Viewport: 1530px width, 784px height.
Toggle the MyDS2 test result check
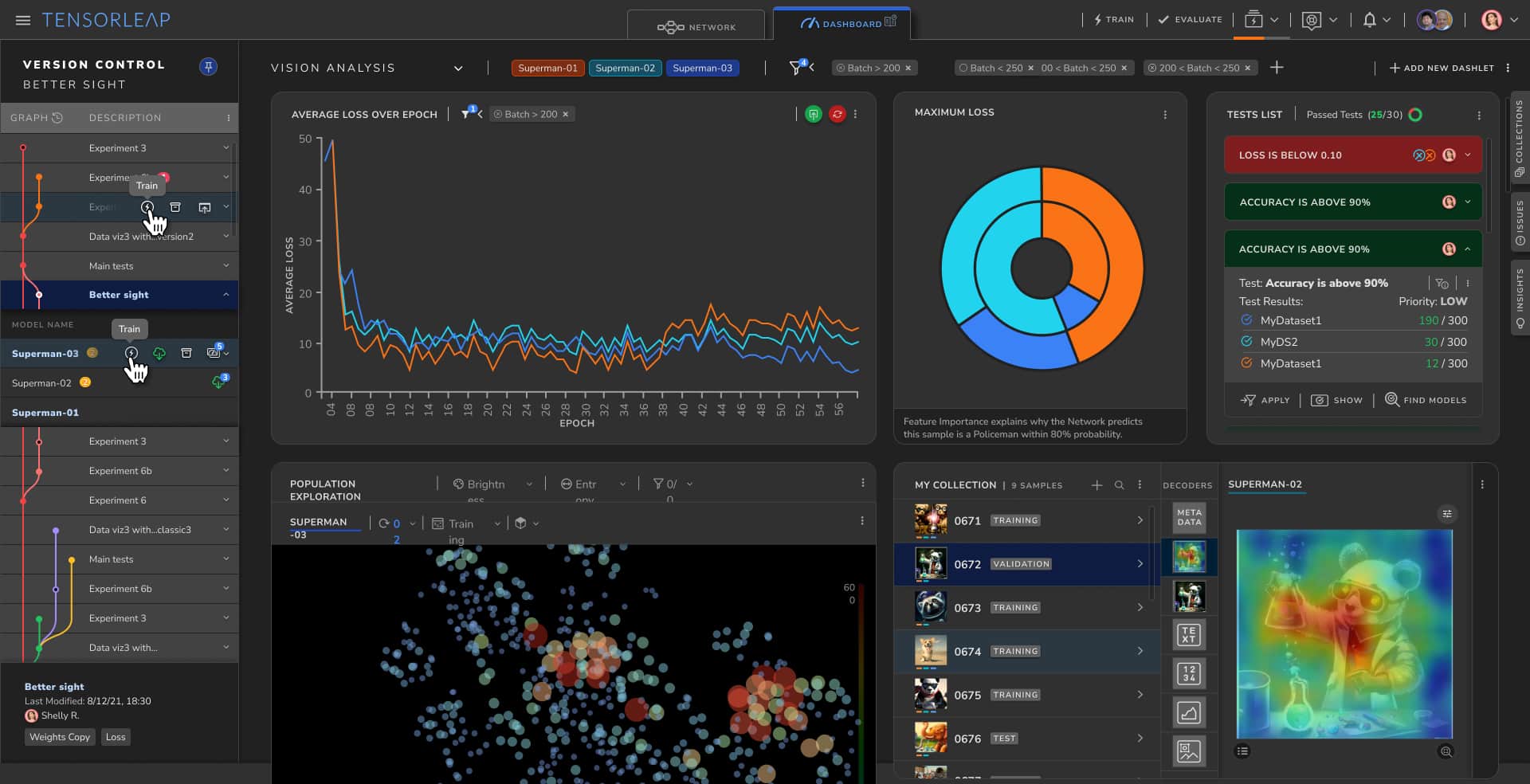pos(1246,342)
